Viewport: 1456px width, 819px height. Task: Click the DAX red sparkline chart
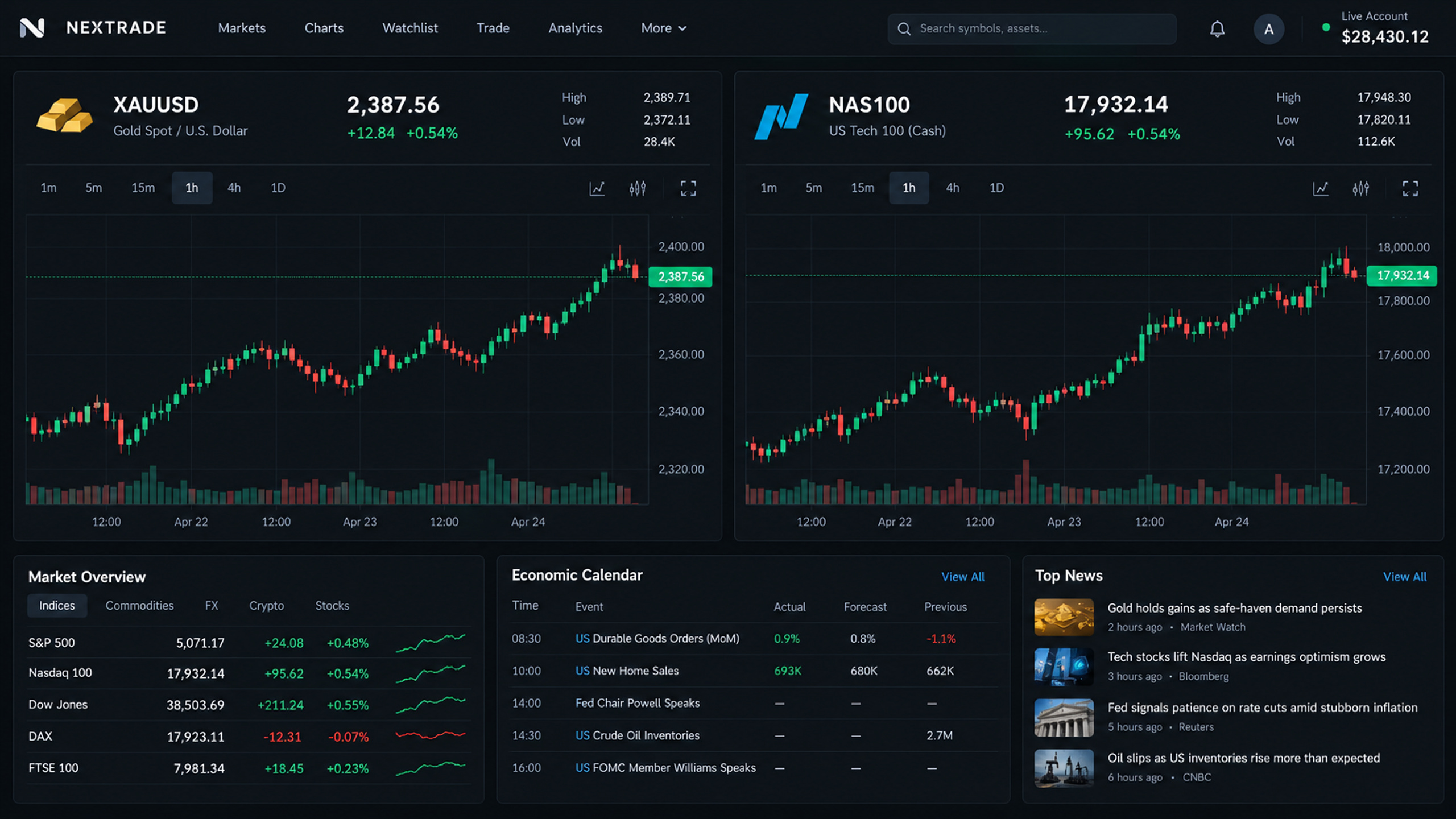click(x=431, y=736)
